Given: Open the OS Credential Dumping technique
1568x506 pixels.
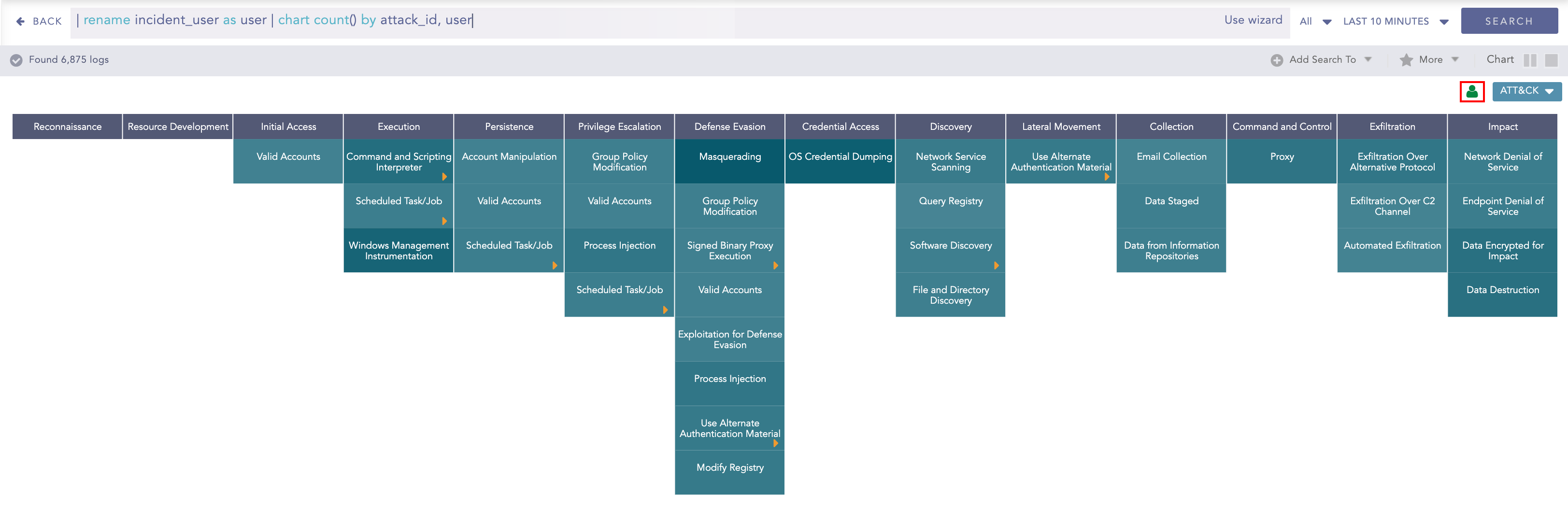Looking at the screenshot, I should pyautogui.click(x=840, y=161).
